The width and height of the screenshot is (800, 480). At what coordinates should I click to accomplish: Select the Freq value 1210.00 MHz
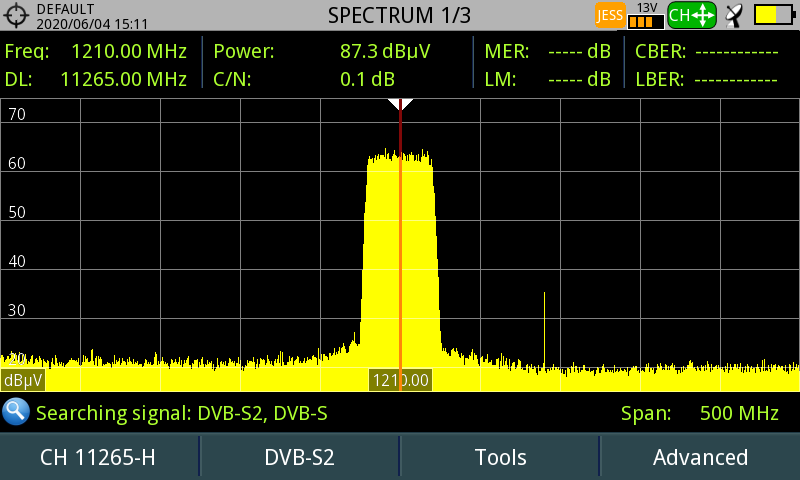[129, 52]
